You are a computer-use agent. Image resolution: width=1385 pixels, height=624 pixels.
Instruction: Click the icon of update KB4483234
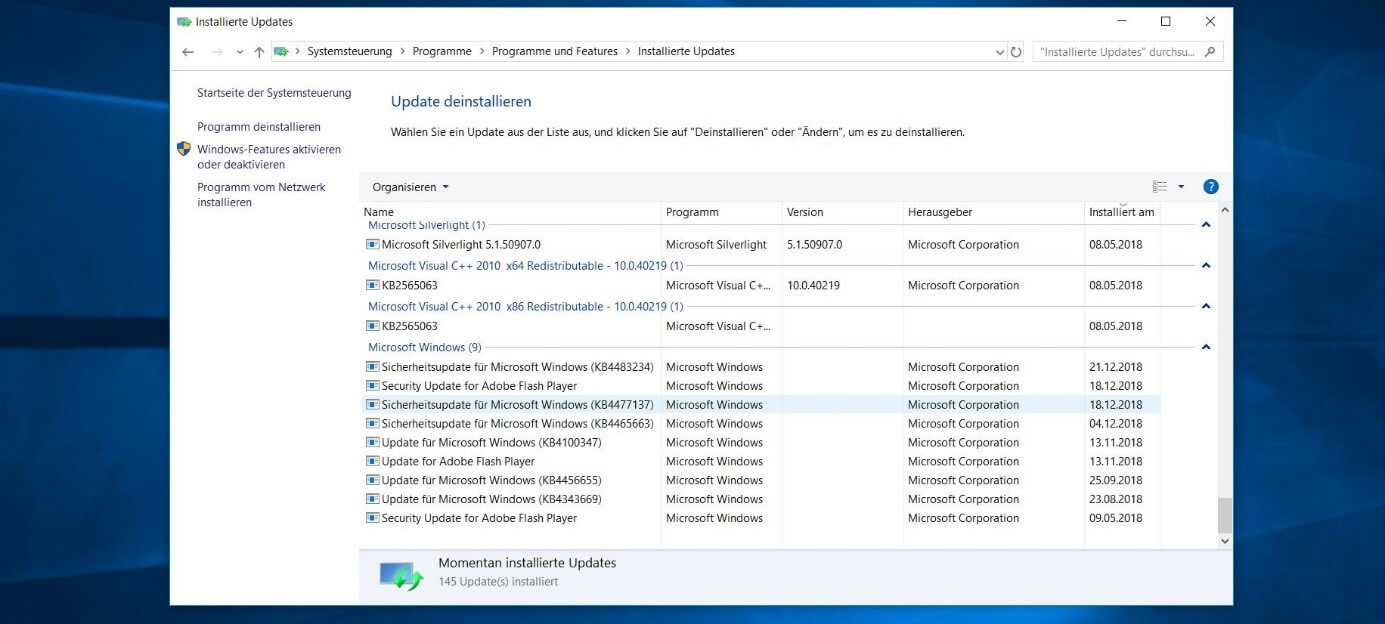click(372, 367)
